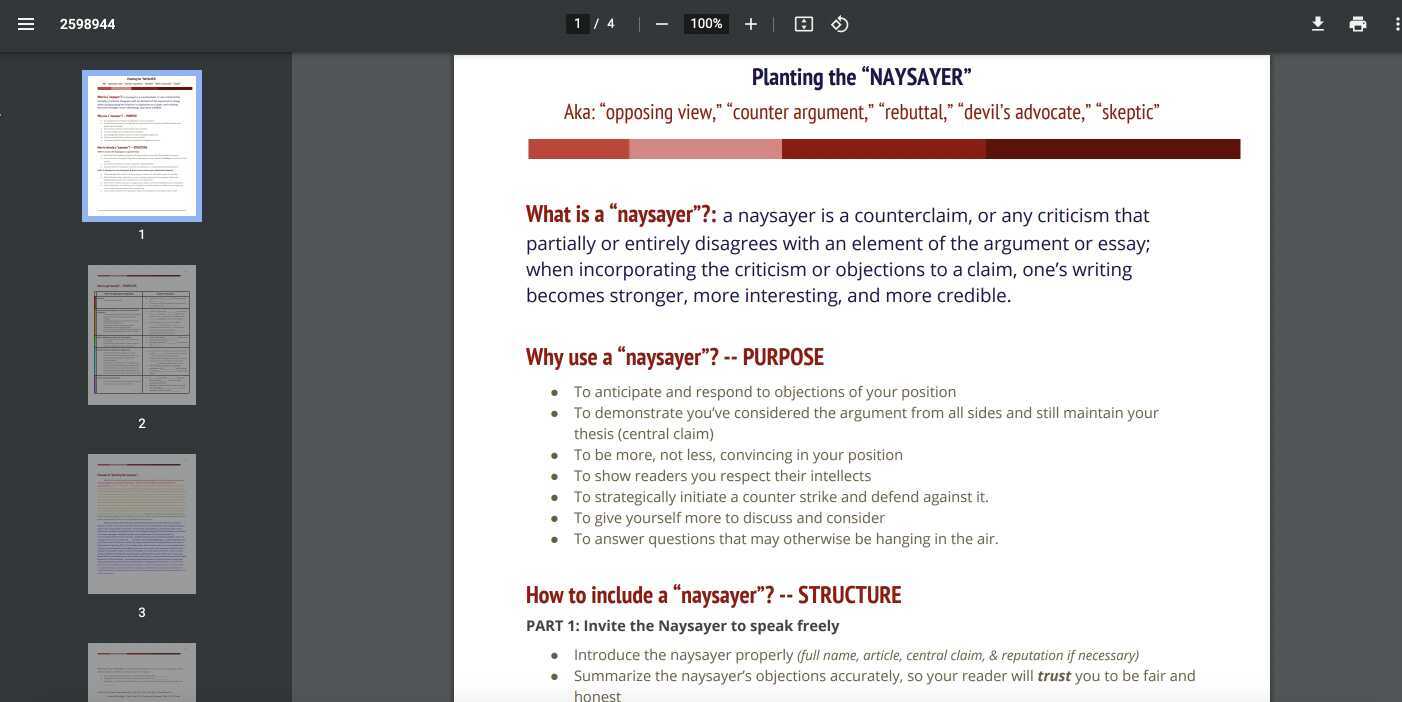This screenshot has height=702, width=1402.
Task: Select the 100% zoom percentage field
Action: coord(706,23)
